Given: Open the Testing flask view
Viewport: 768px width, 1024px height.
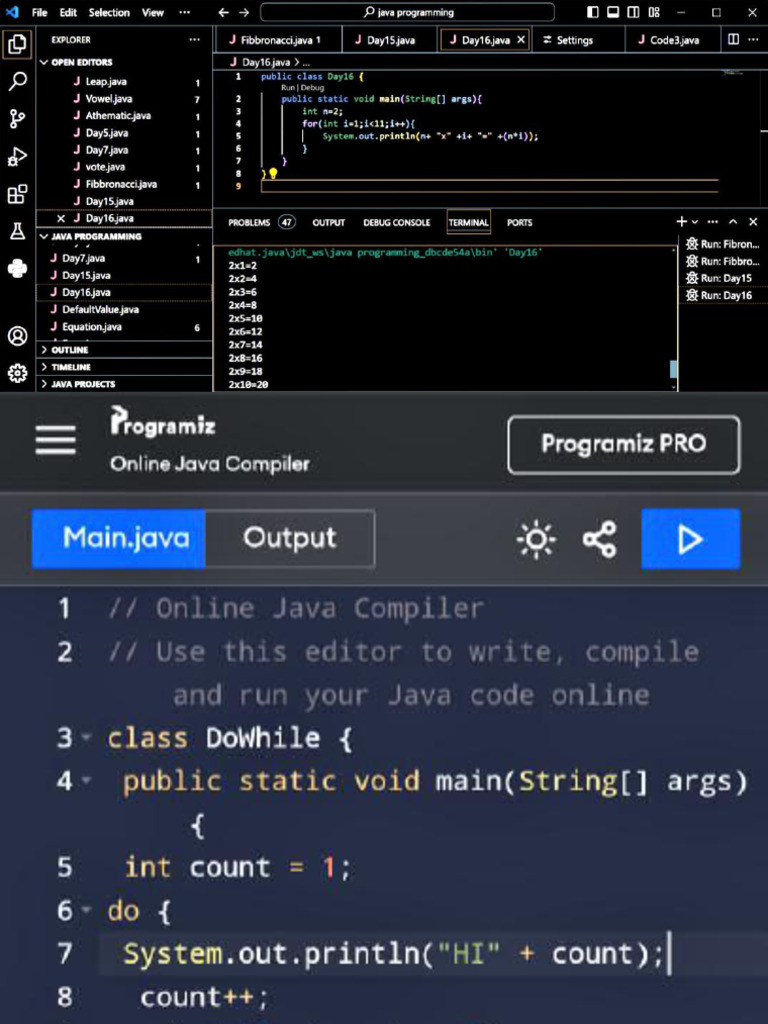Looking at the screenshot, I should (x=17, y=231).
